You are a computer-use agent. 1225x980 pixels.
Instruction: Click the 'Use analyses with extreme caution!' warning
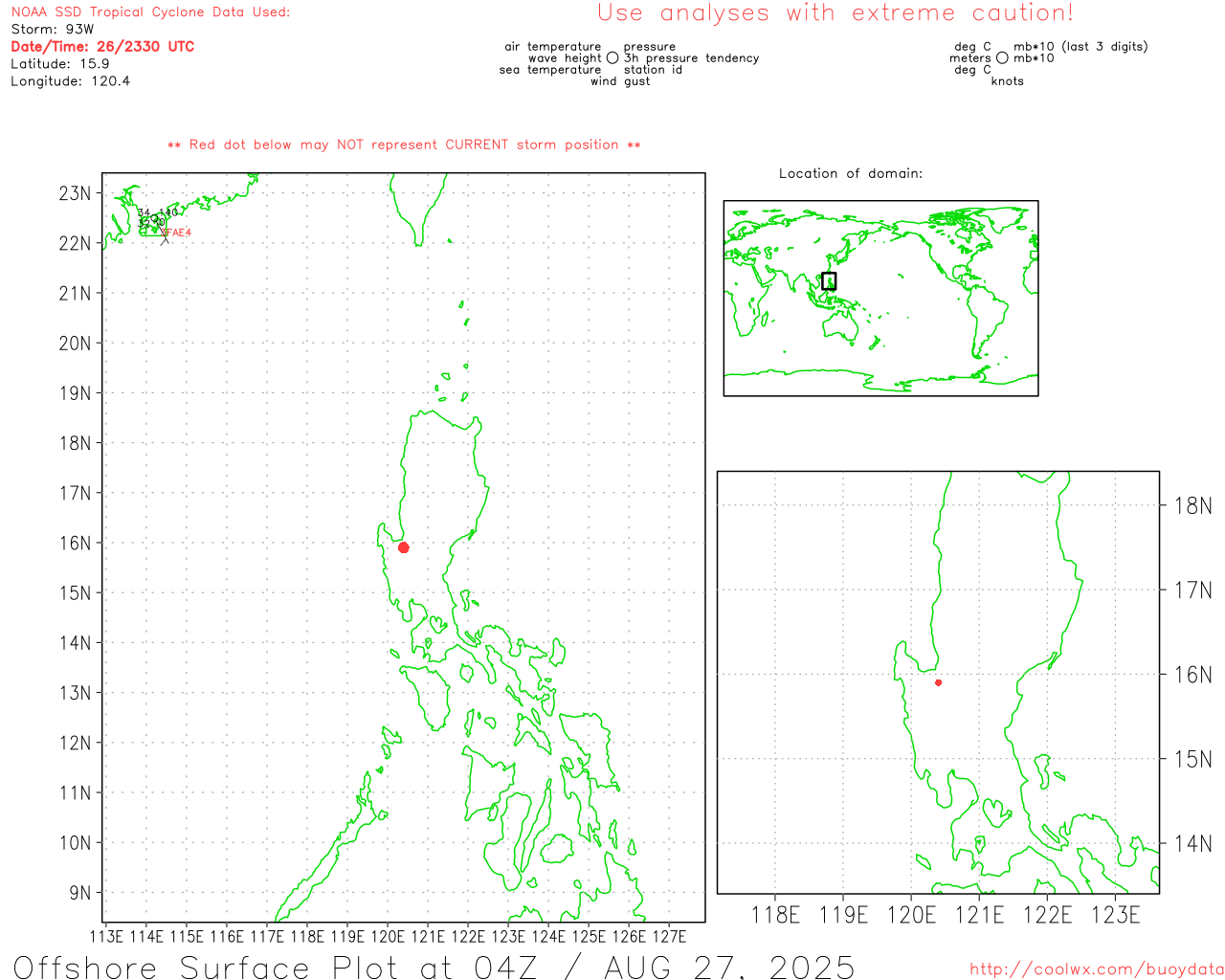coord(835,13)
